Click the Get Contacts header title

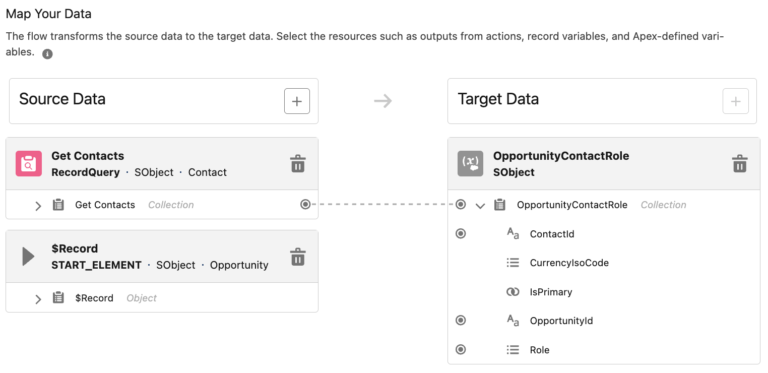point(88,156)
